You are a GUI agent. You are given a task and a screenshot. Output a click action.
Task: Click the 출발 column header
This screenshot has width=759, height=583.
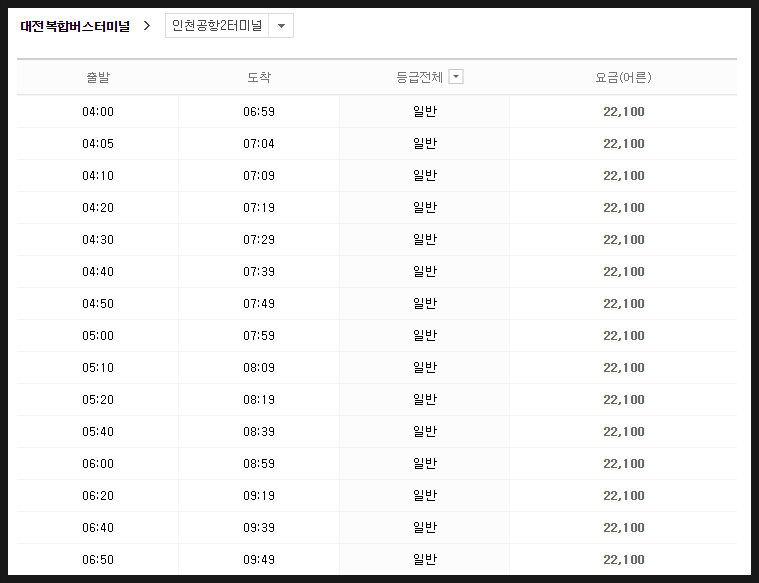point(98,77)
